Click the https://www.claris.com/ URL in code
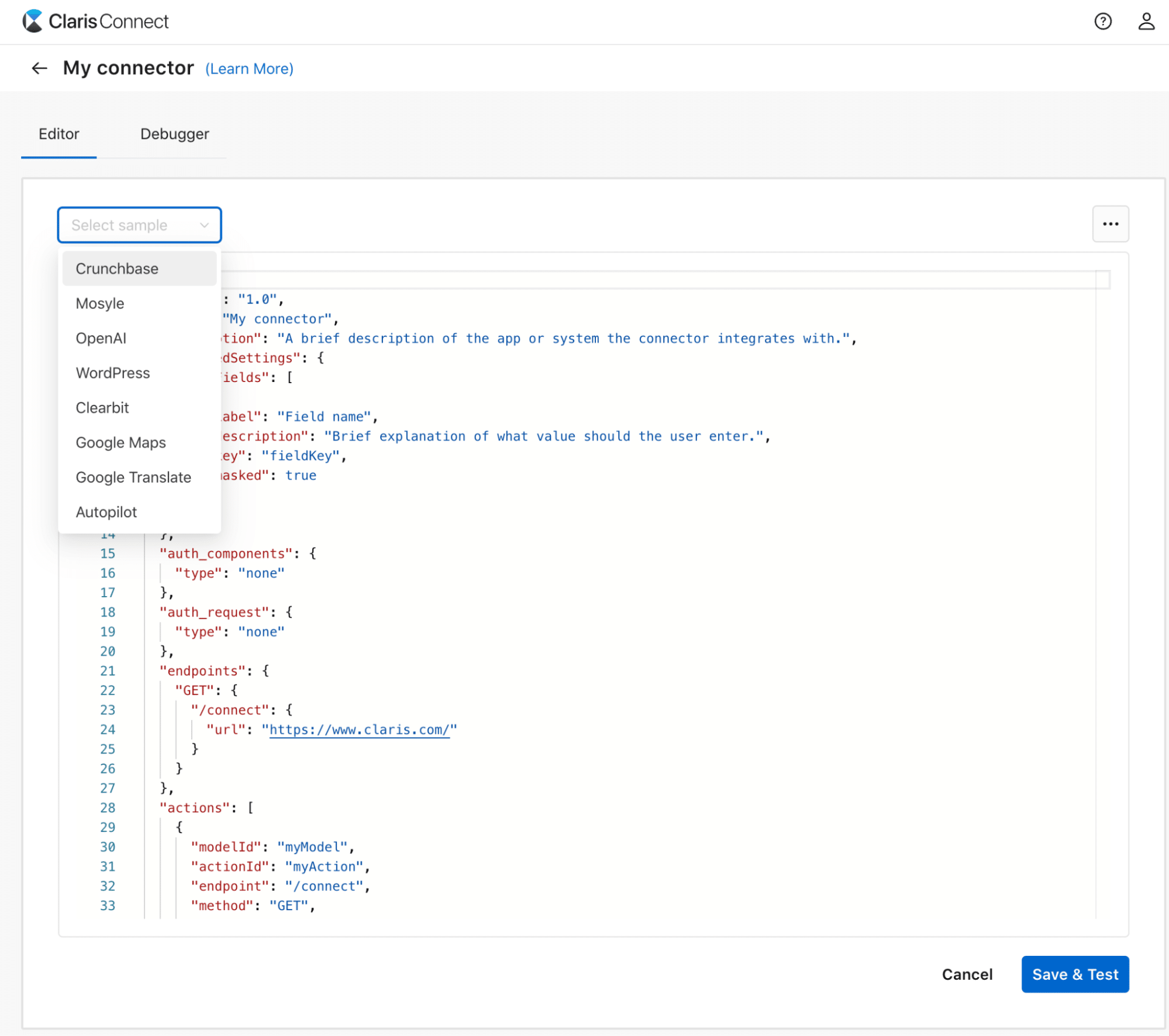This screenshot has width=1169, height=1036. 359,729
